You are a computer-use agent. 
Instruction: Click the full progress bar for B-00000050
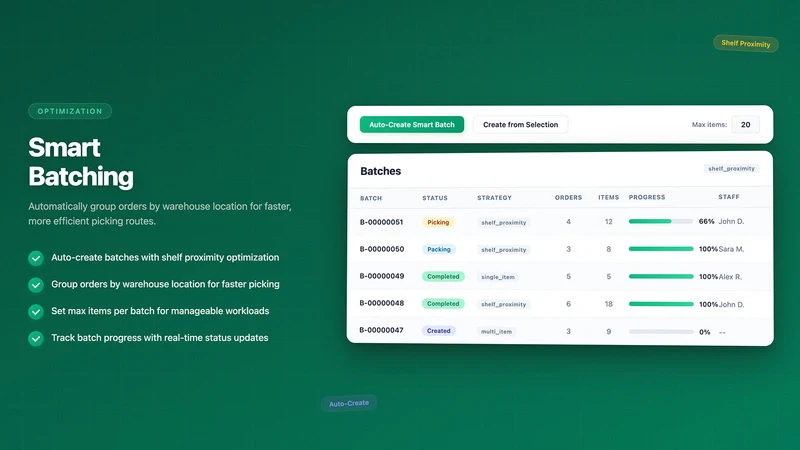[x=661, y=249]
